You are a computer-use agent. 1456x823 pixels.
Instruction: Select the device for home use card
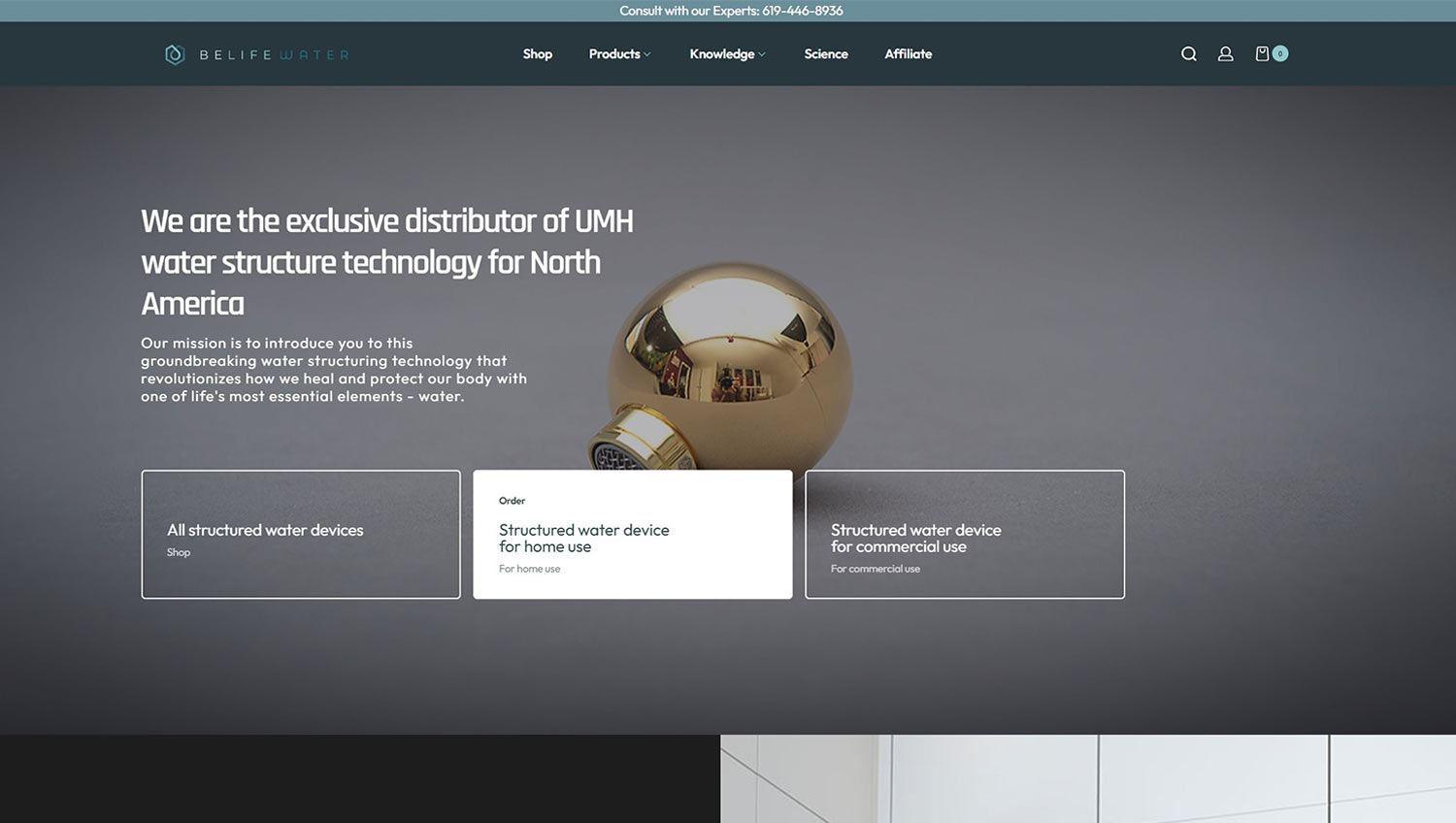point(632,534)
